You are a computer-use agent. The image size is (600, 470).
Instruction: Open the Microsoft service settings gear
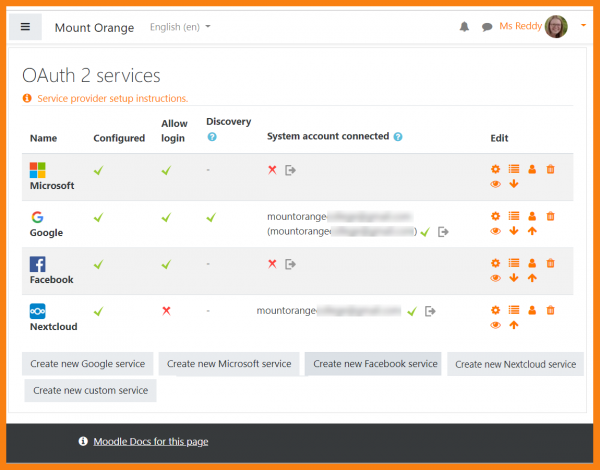click(495, 170)
